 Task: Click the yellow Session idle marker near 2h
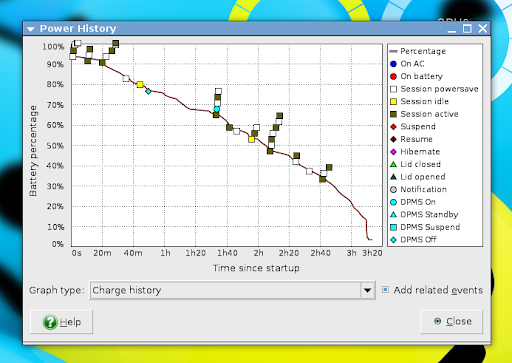252,139
